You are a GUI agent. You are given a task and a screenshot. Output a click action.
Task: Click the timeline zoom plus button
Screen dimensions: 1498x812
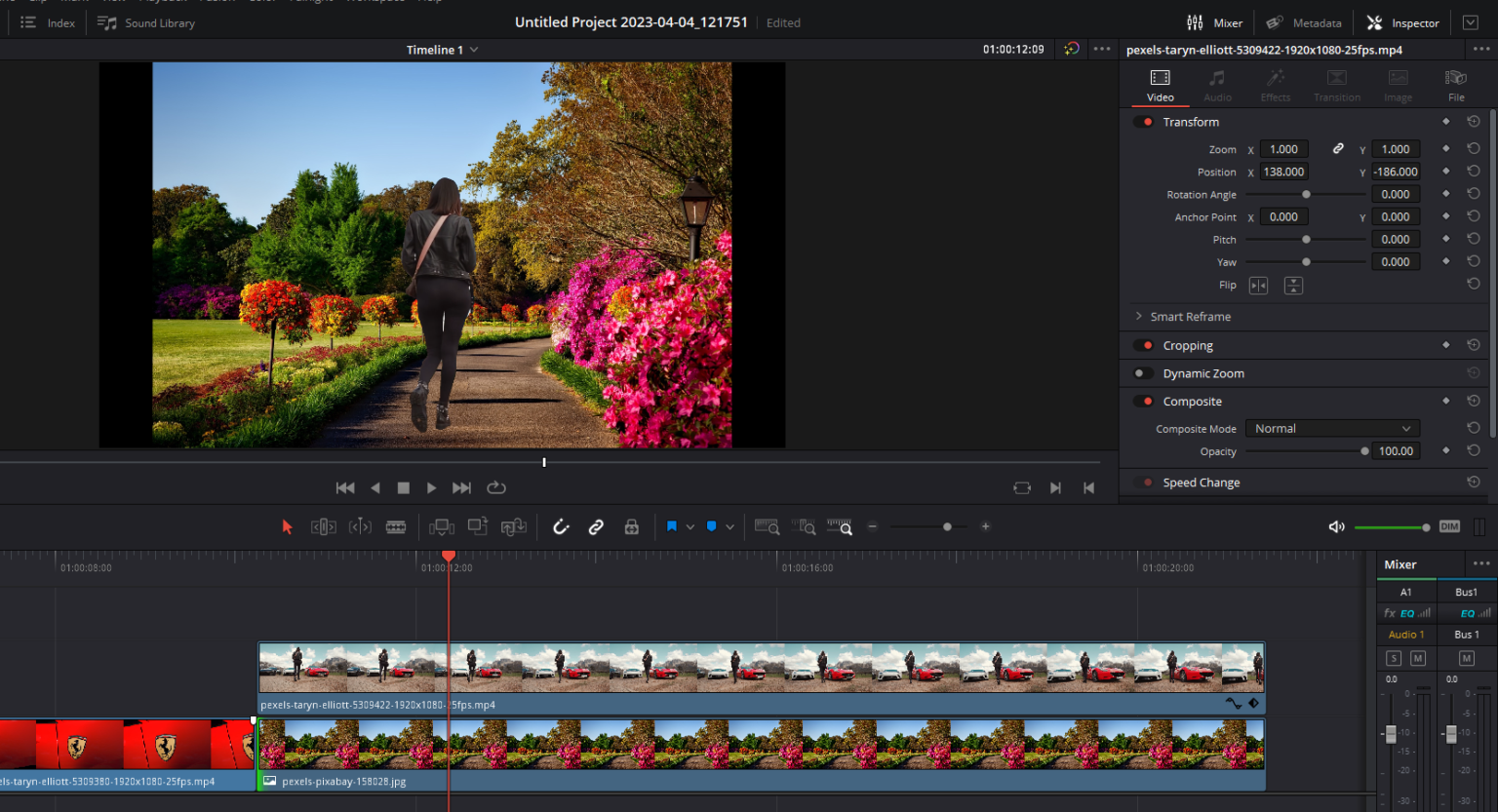(986, 526)
